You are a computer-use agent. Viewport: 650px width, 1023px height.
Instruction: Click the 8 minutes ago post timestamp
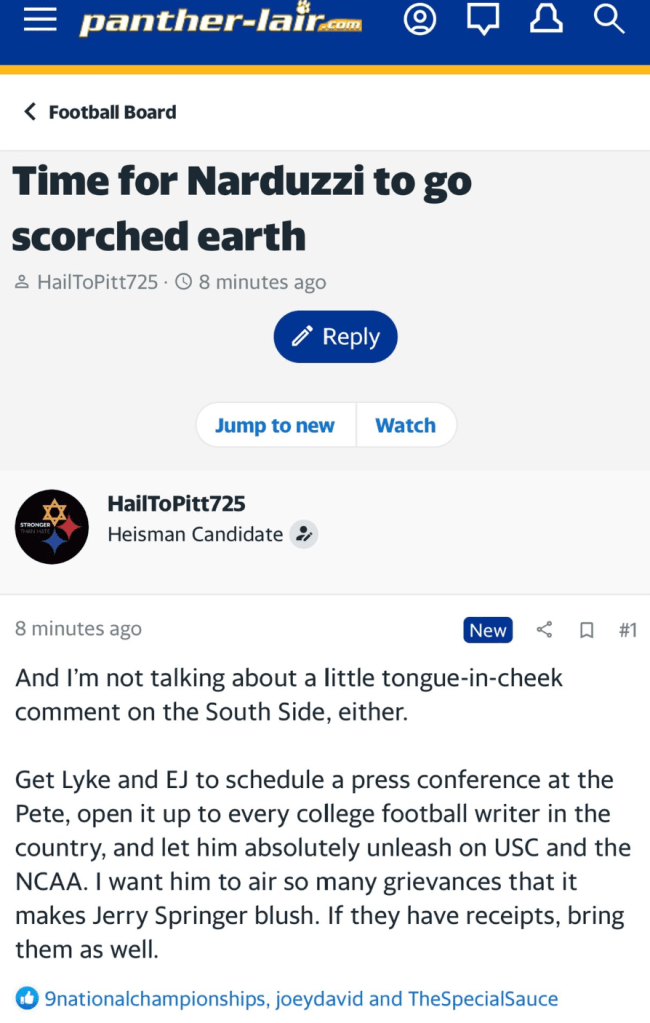tap(78, 629)
